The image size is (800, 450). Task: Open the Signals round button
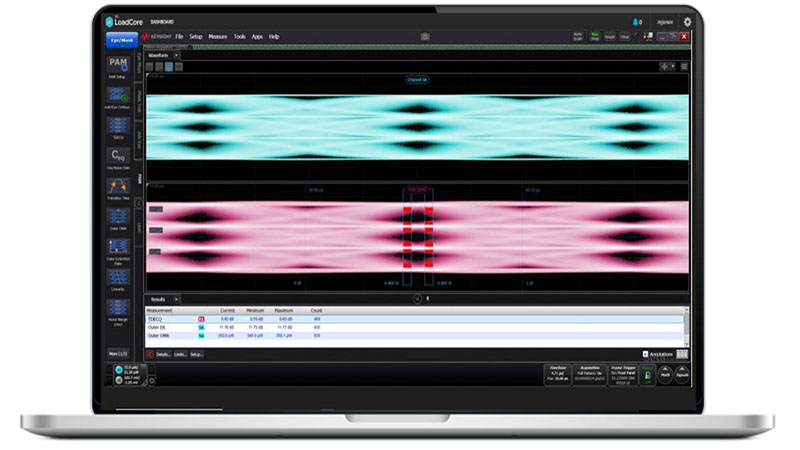[682, 374]
